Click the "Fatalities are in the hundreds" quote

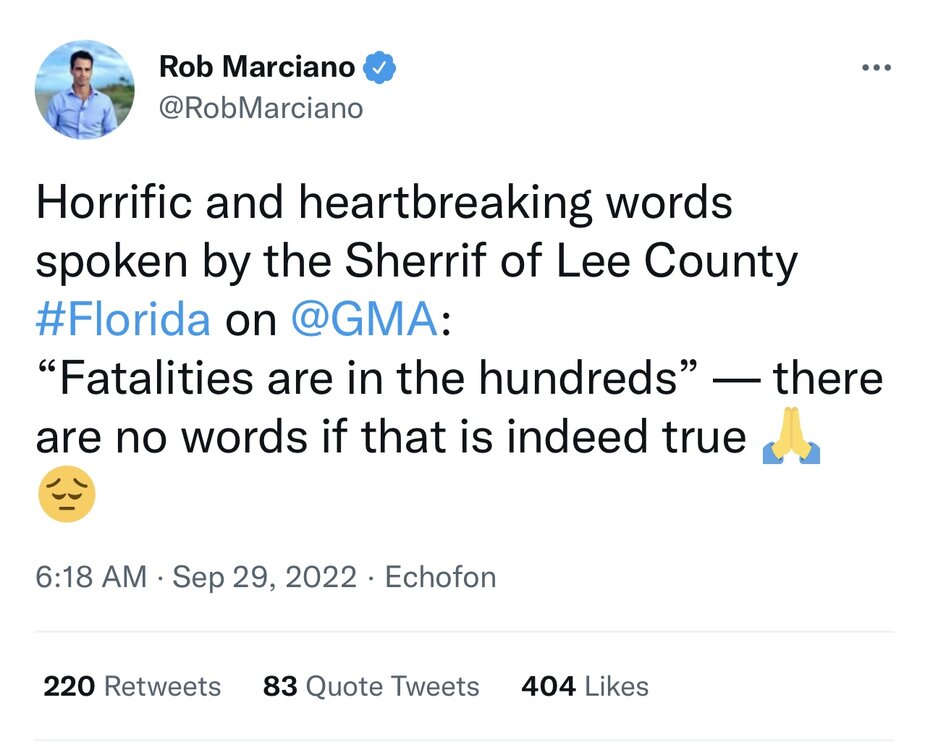pyautogui.click(x=366, y=380)
